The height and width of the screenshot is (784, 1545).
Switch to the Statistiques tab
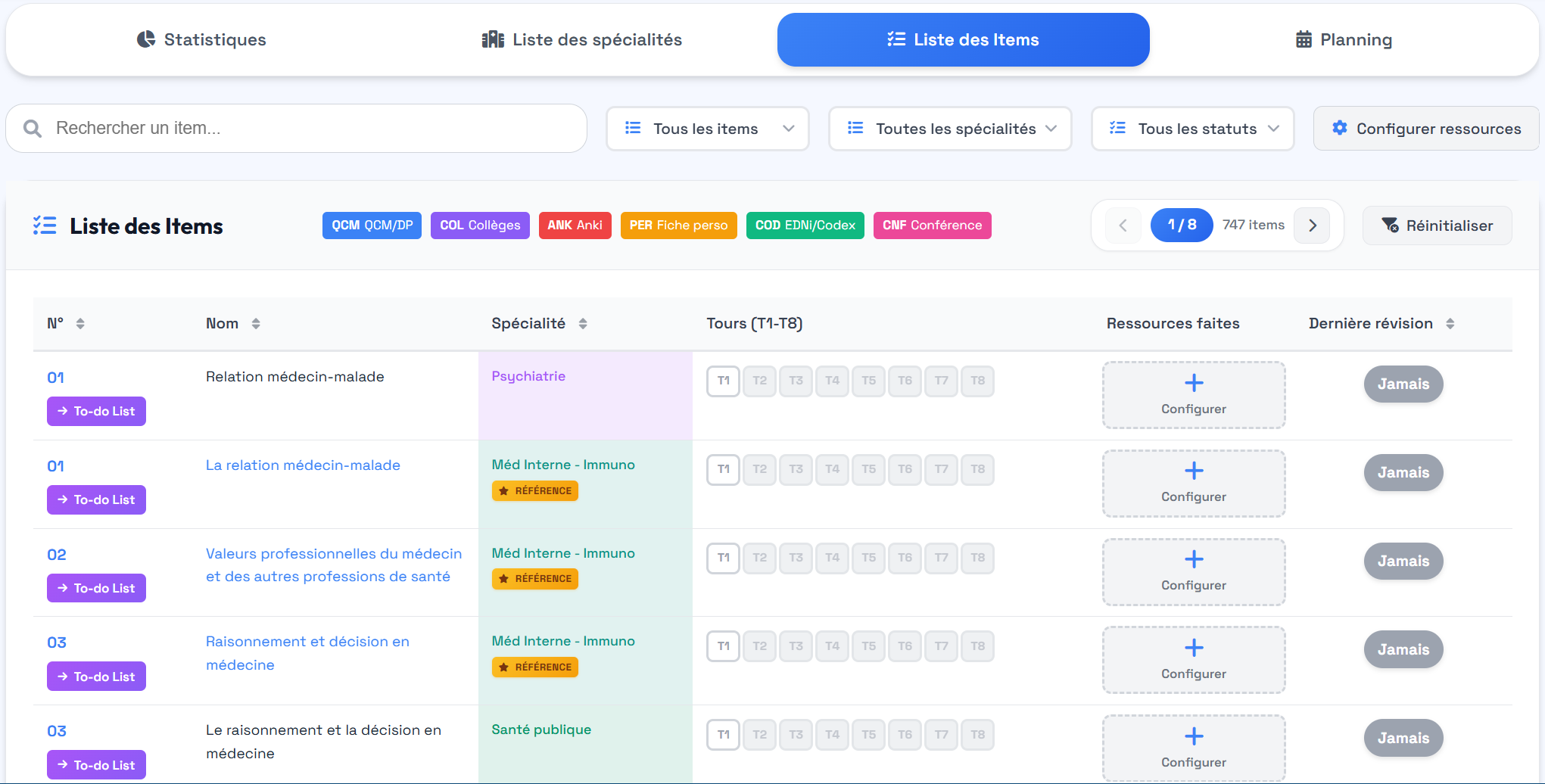point(201,40)
